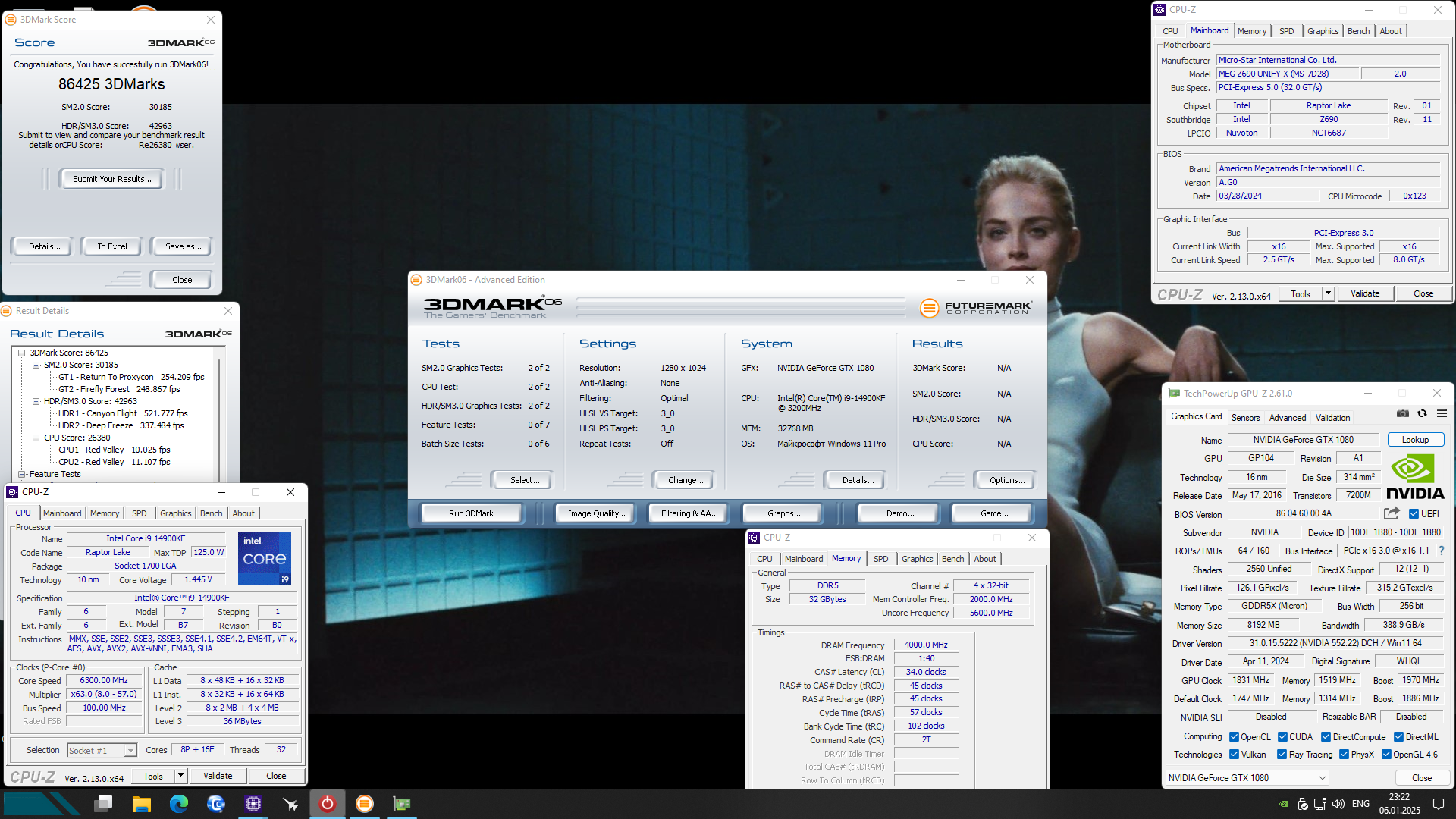This screenshot has width=1456, height=819.
Task: Toggle the OpenCL checkbox
Action: [x=1234, y=737]
